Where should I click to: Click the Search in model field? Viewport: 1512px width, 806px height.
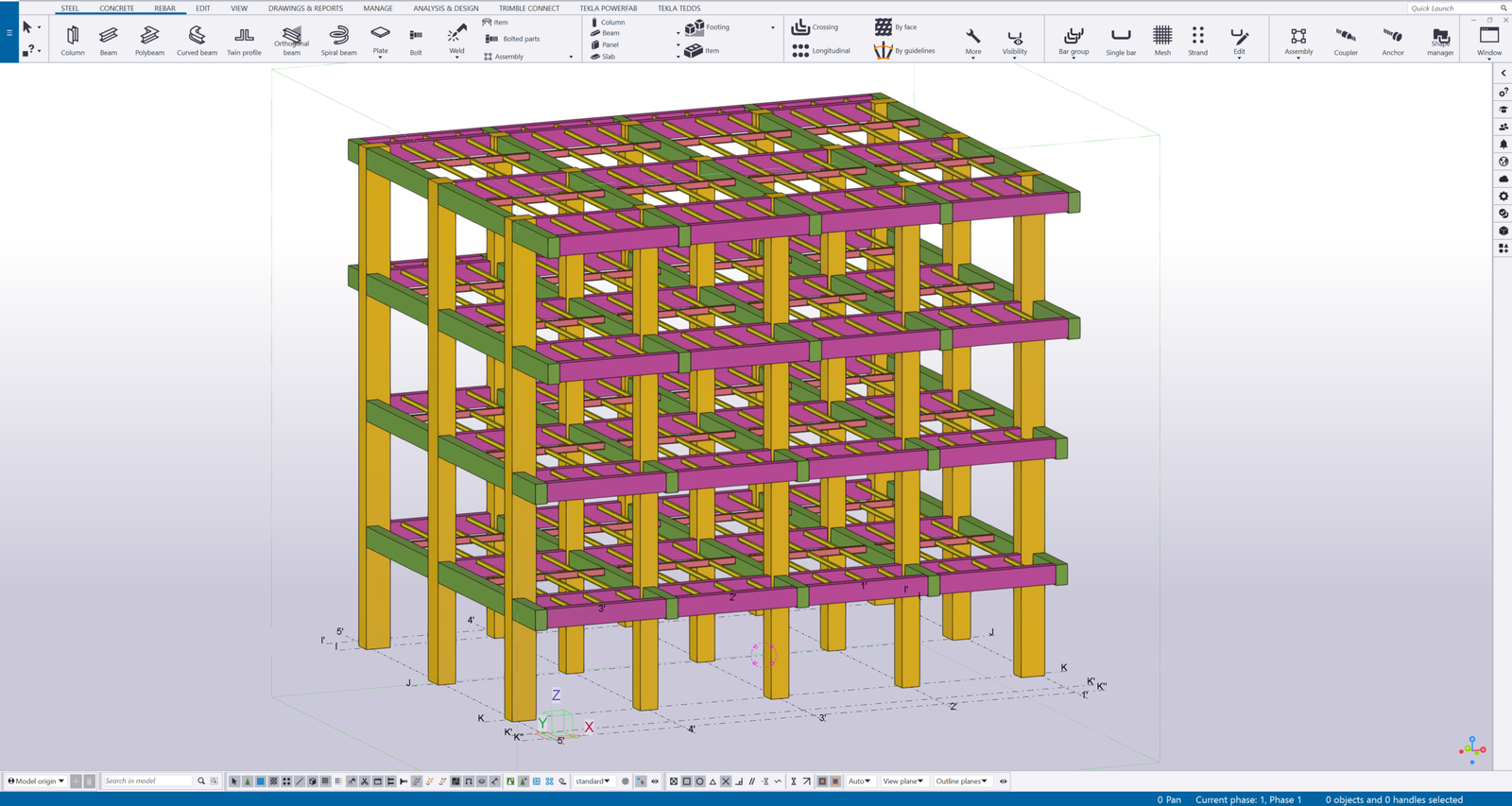[147, 781]
